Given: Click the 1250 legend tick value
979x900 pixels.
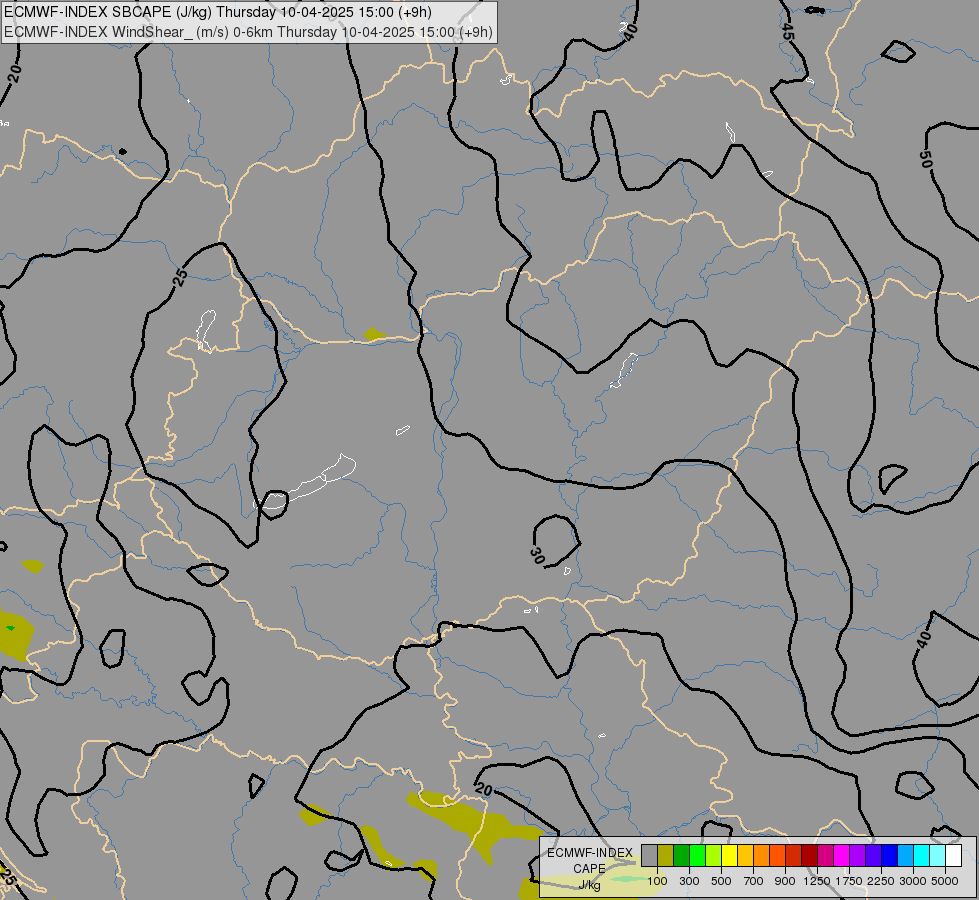Looking at the screenshot, I should (x=817, y=881).
